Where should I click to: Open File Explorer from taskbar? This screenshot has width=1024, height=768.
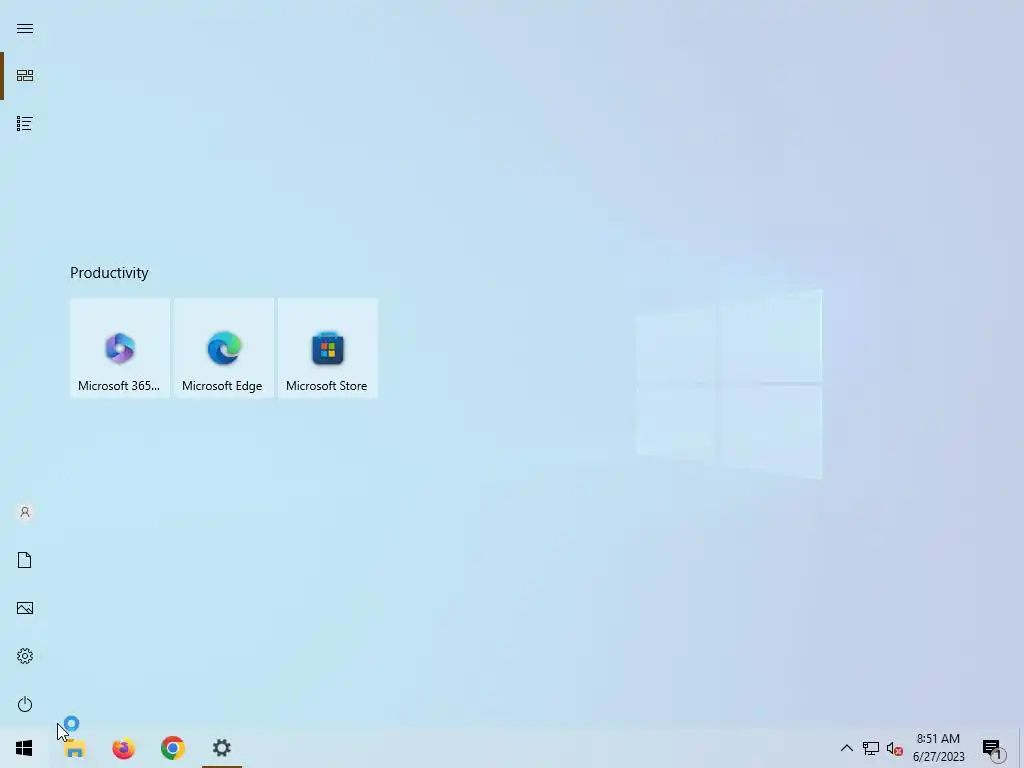[74, 748]
